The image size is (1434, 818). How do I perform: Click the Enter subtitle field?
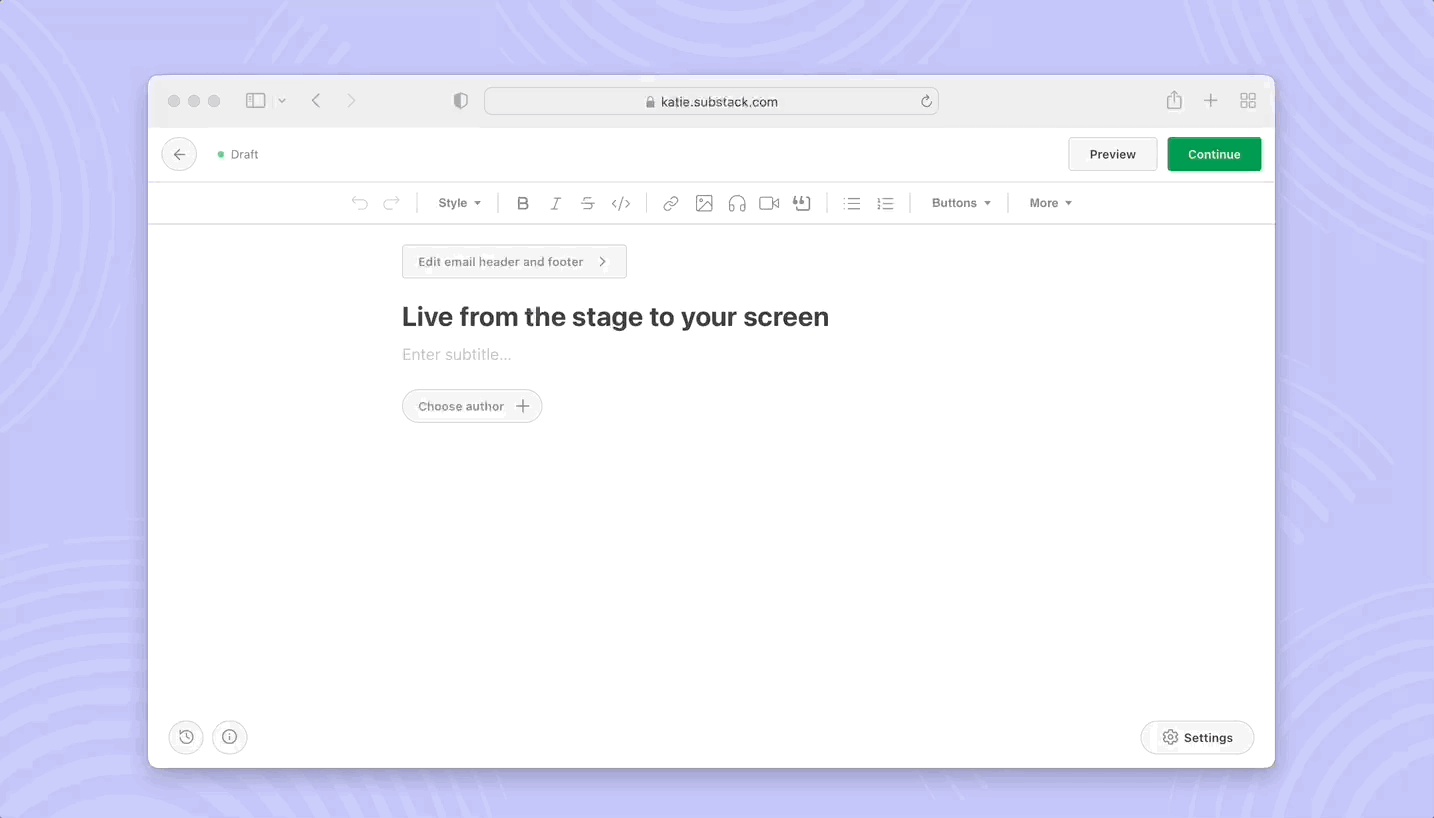[457, 354]
